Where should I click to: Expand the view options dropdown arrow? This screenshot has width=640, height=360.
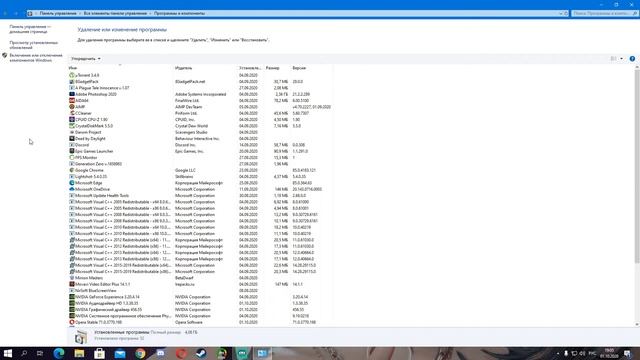click(622, 59)
